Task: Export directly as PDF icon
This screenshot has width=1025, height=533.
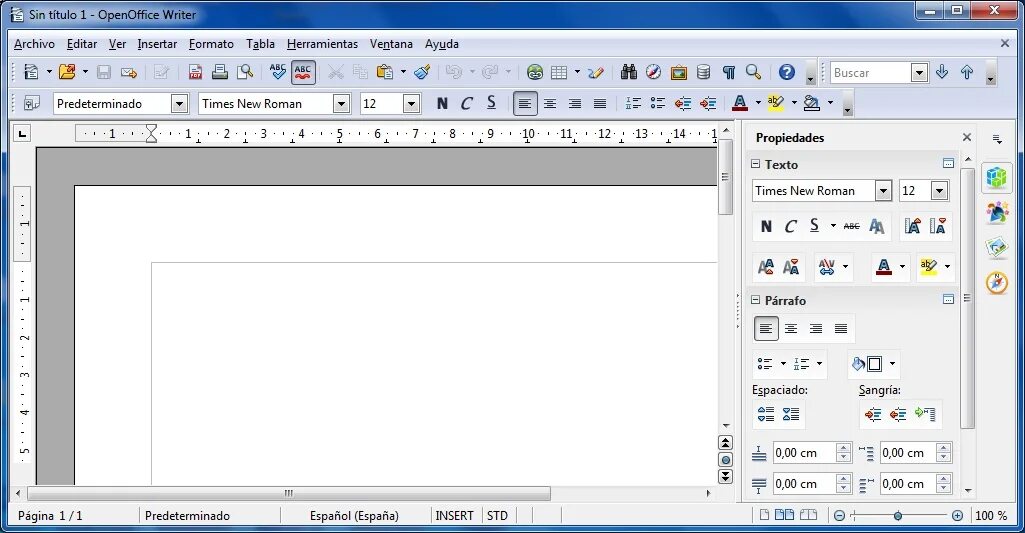Action: pyautogui.click(x=195, y=72)
